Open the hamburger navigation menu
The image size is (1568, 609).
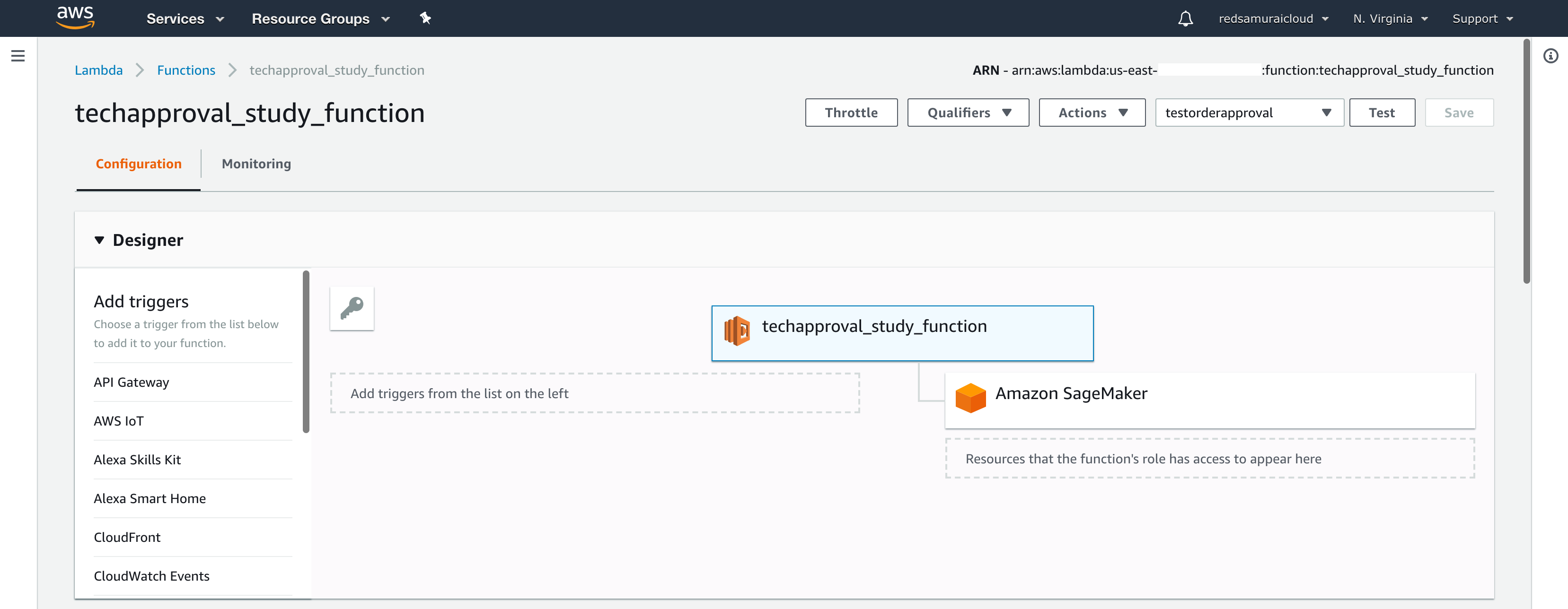pos(18,55)
